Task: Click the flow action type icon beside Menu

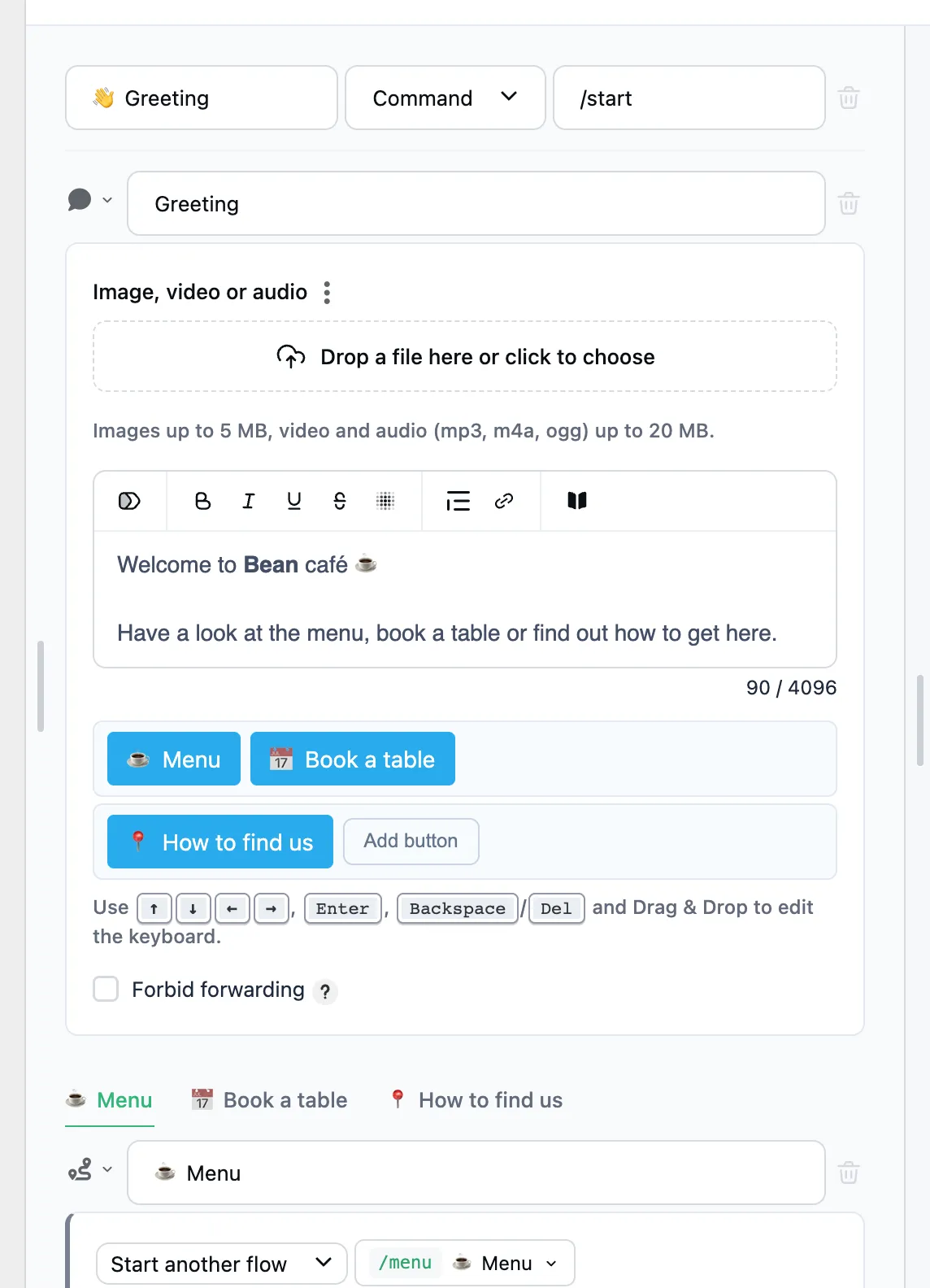Action: 80,1170
